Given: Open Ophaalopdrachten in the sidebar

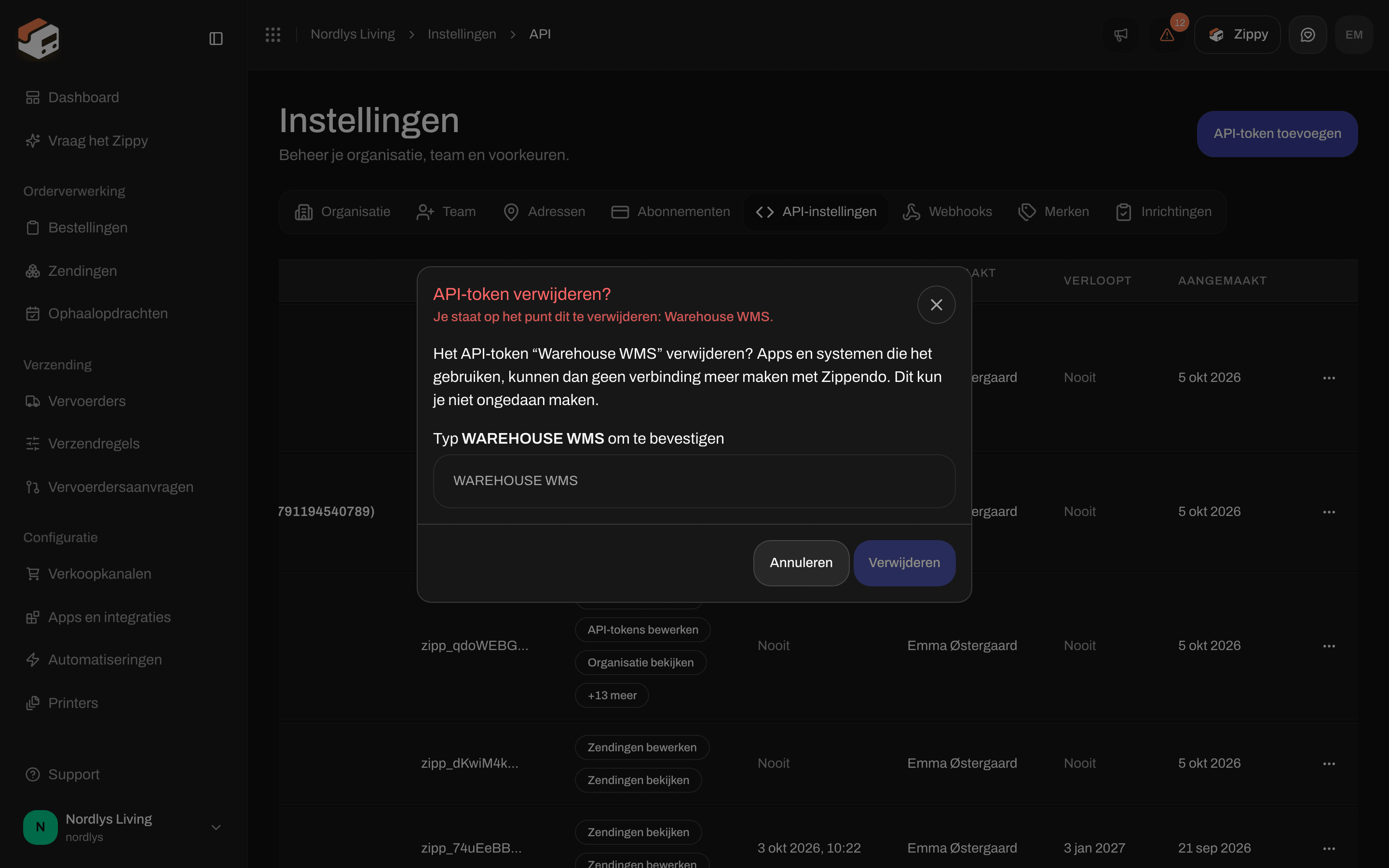Looking at the screenshot, I should tap(123, 313).
